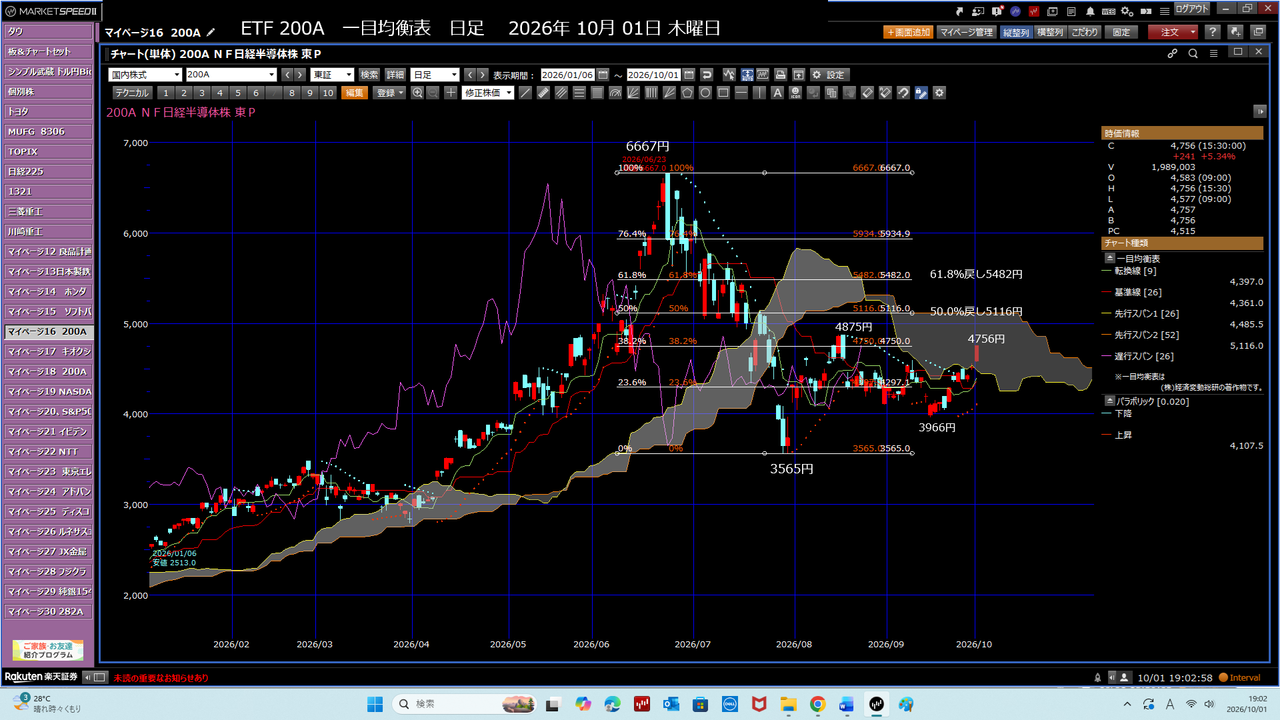Toggle the 固定 button
Image resolution: width=1280 pixels, height=720 pixels.
1121,32
